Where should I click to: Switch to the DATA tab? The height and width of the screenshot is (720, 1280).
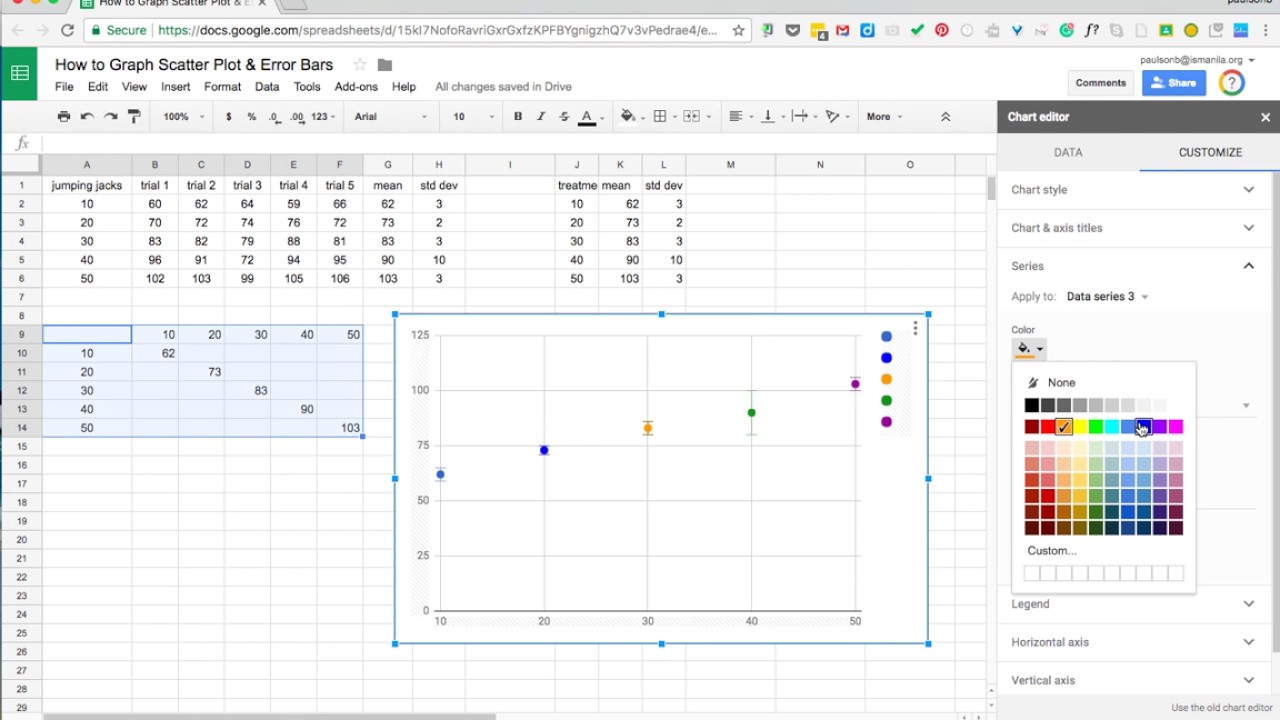(x=1068, y=153)
